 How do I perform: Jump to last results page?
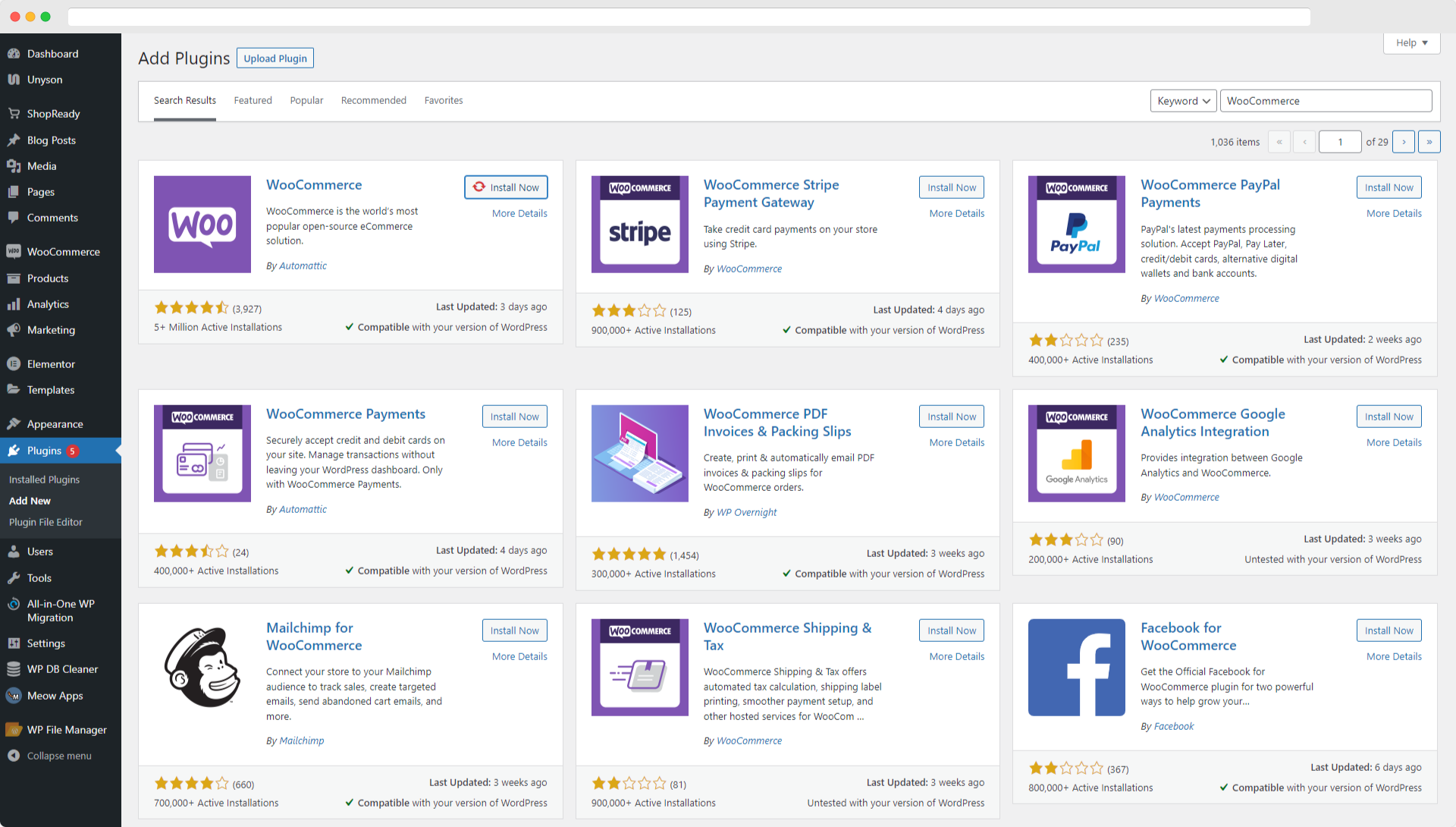[1429, 142]
